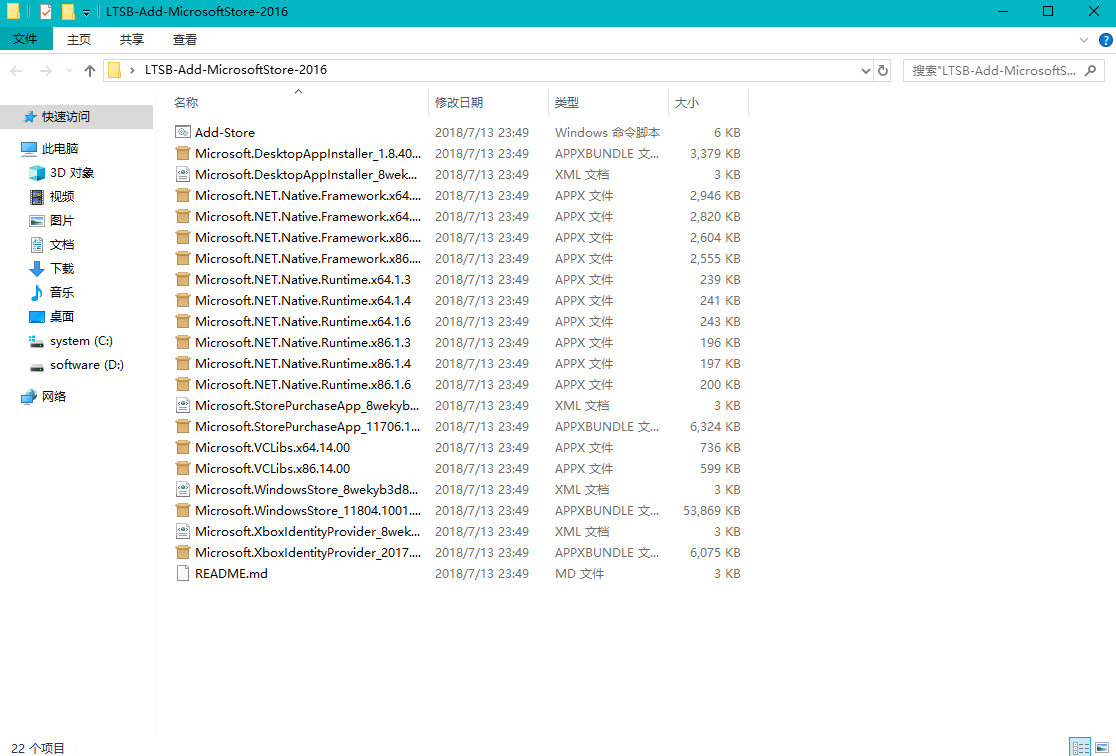Screen dimensions: 1116x756
Task: Select 网络 in navigation pane
Action: (53, 397)
